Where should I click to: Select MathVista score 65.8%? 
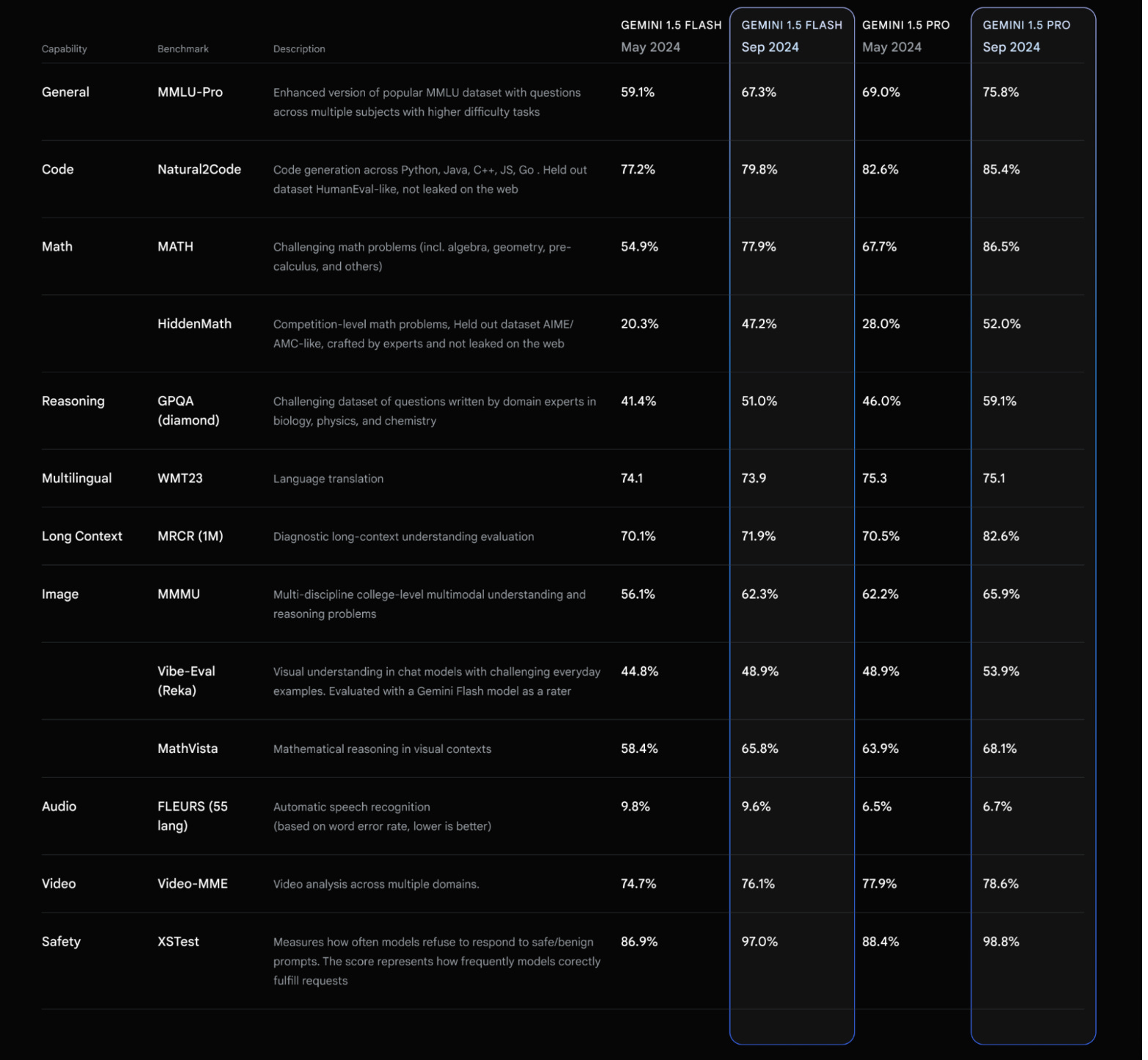click(x=759, y=749)
